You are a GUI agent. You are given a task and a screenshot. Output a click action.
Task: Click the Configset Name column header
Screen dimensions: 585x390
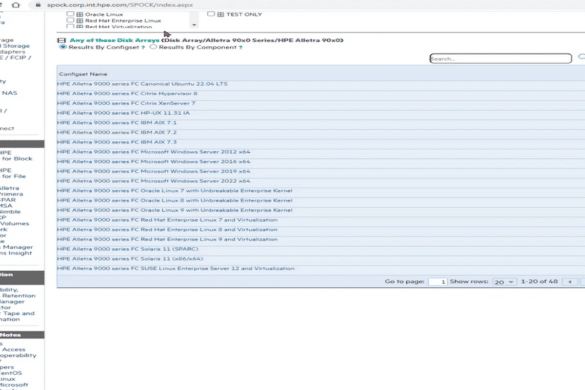point(83,74)
